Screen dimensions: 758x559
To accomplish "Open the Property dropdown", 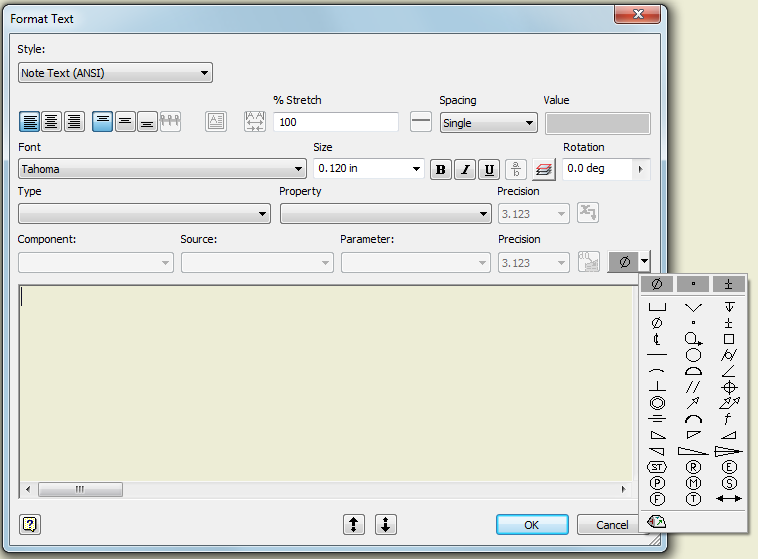I will tap(386, 213).
